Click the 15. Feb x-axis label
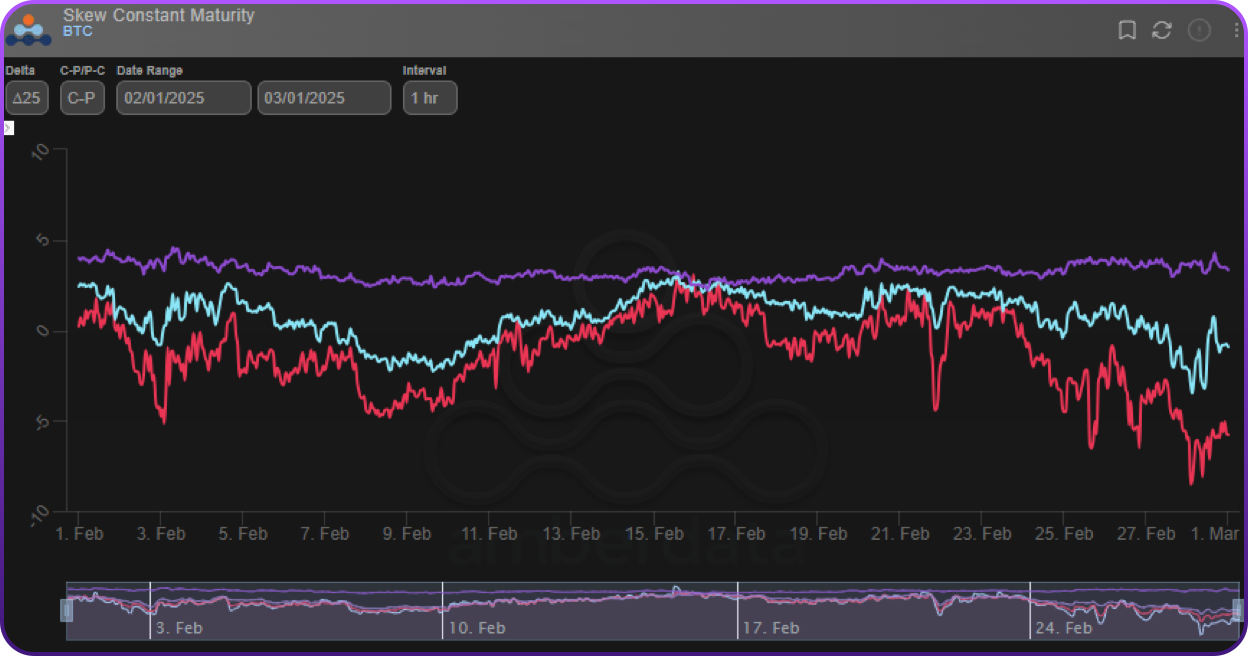This screenshot has width=1248, height=656. click(x=654, y=534)
